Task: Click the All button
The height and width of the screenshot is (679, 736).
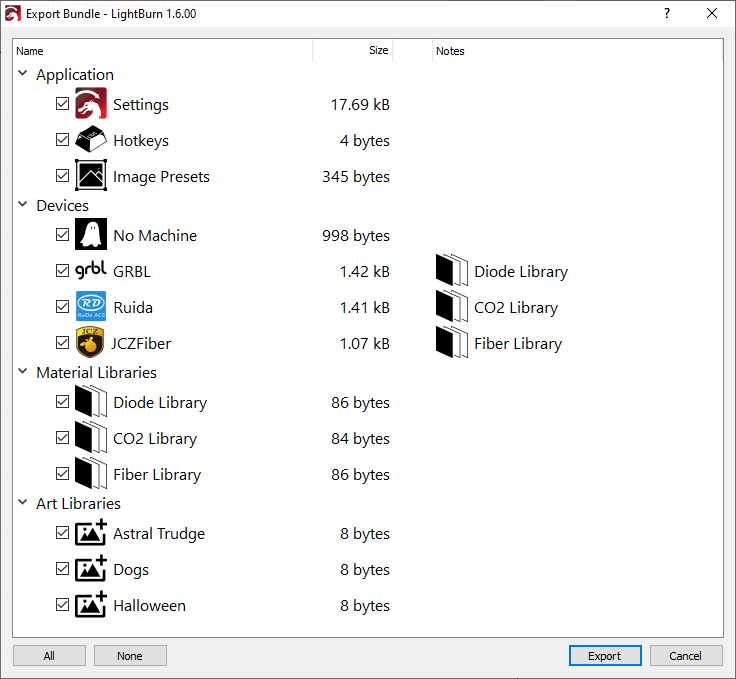Action: click(x=49, y=656)
